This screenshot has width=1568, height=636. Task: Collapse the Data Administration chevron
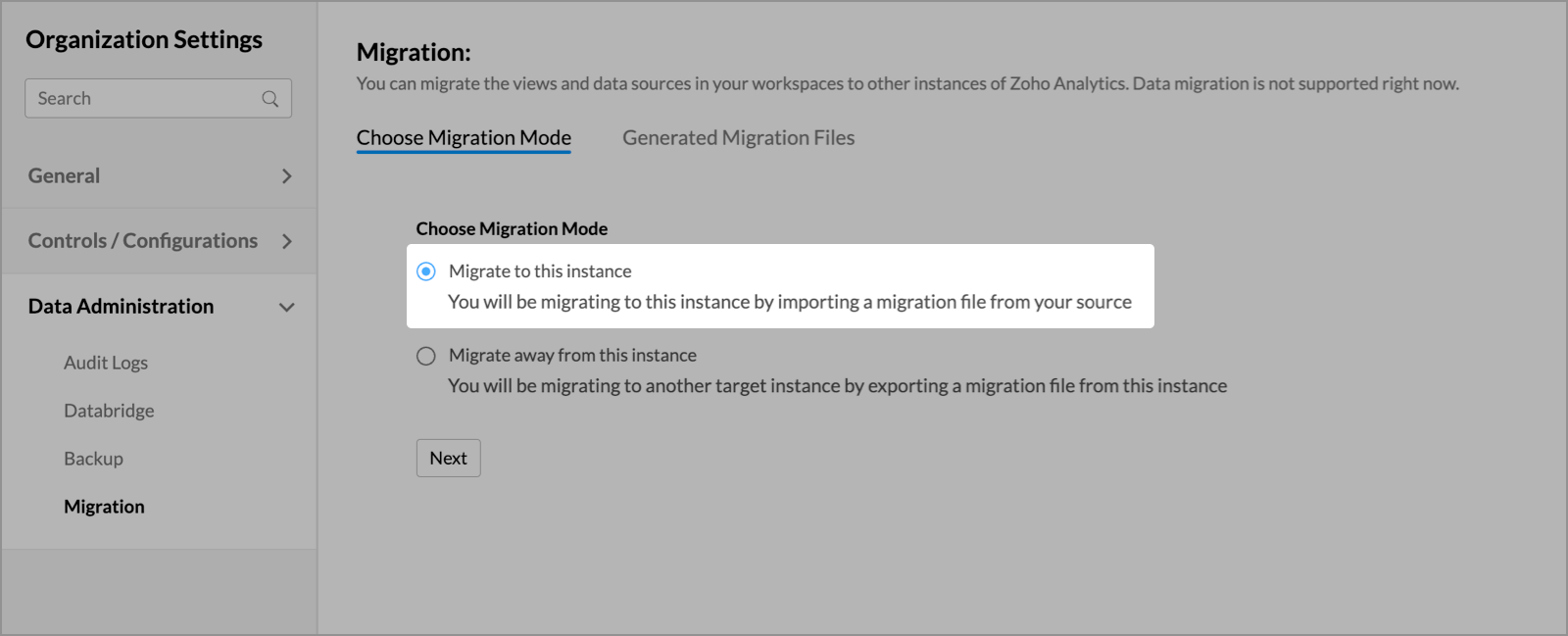(x=286, y=307)
